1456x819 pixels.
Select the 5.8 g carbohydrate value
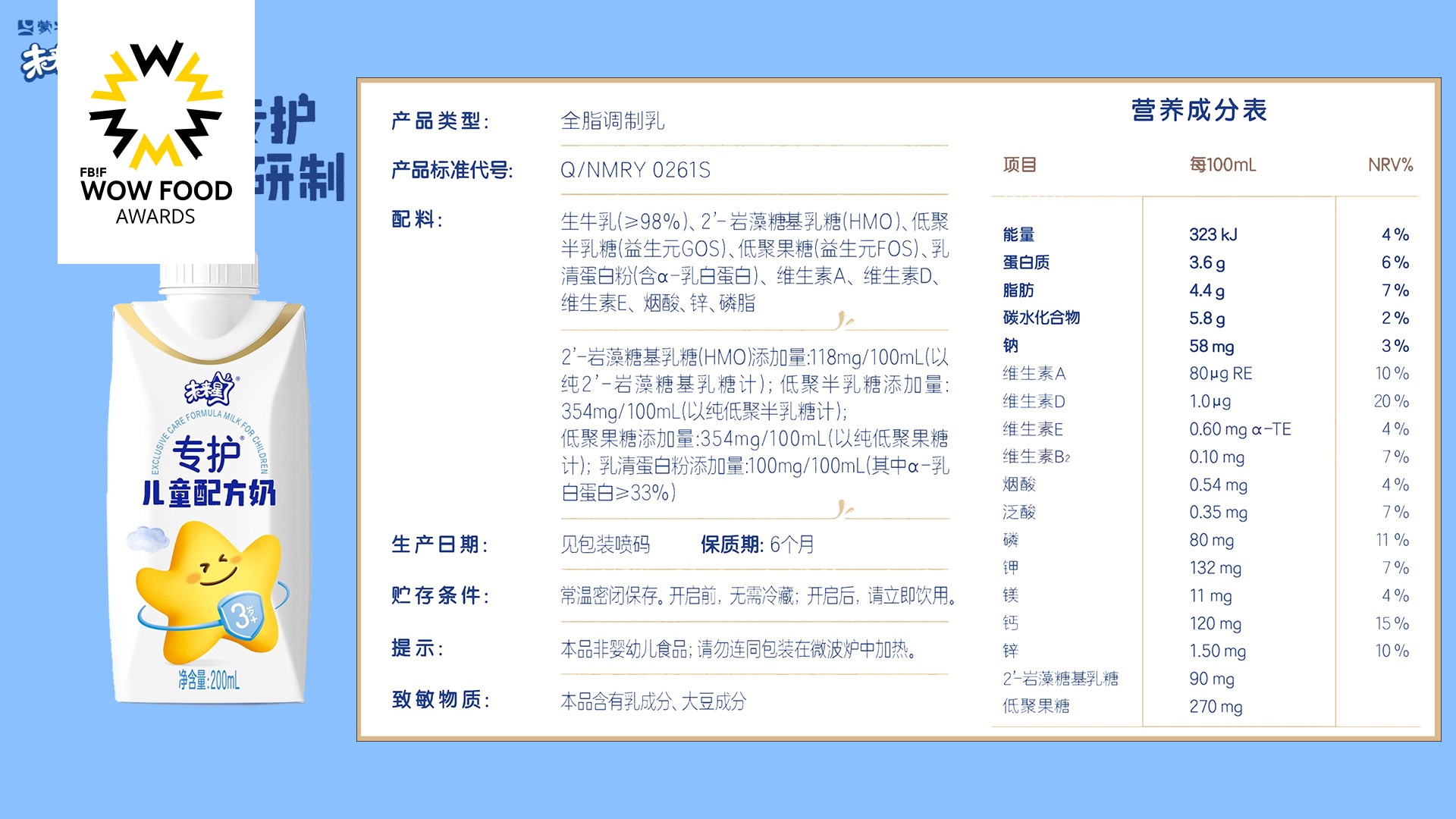pos(1207,318)
